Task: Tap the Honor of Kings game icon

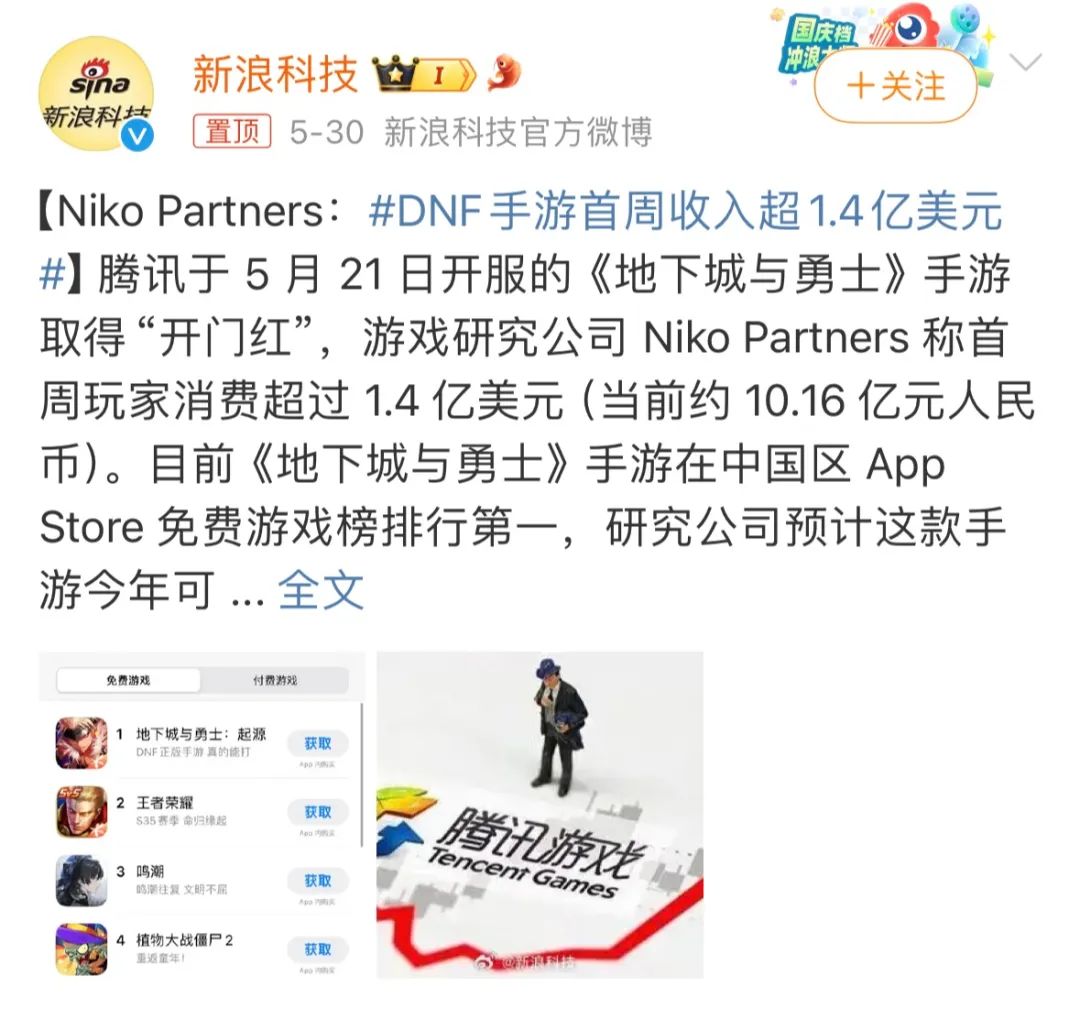Action: (82, 812)
